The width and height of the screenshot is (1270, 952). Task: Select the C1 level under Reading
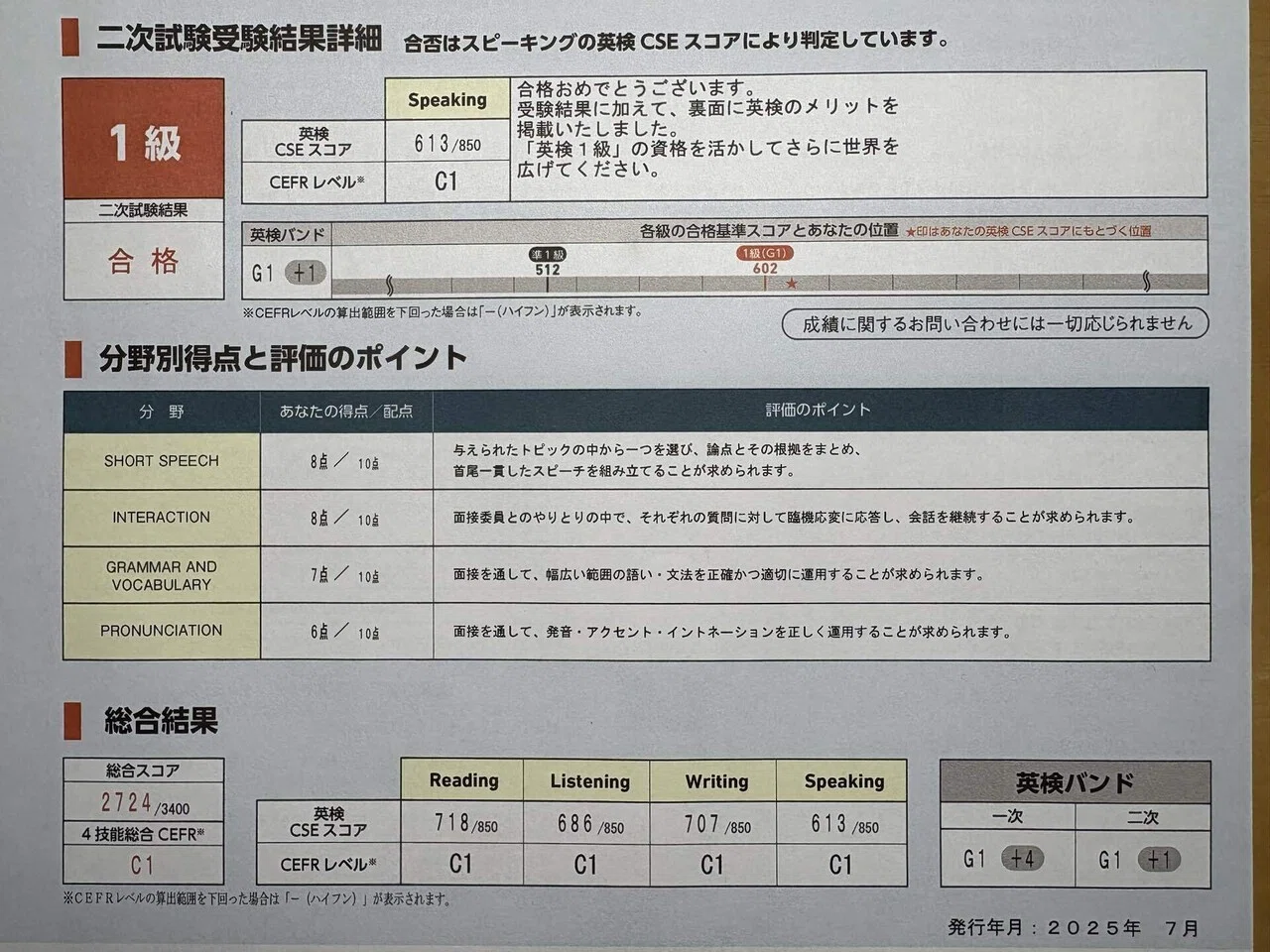pyautogui.click(x=460, y=864)
